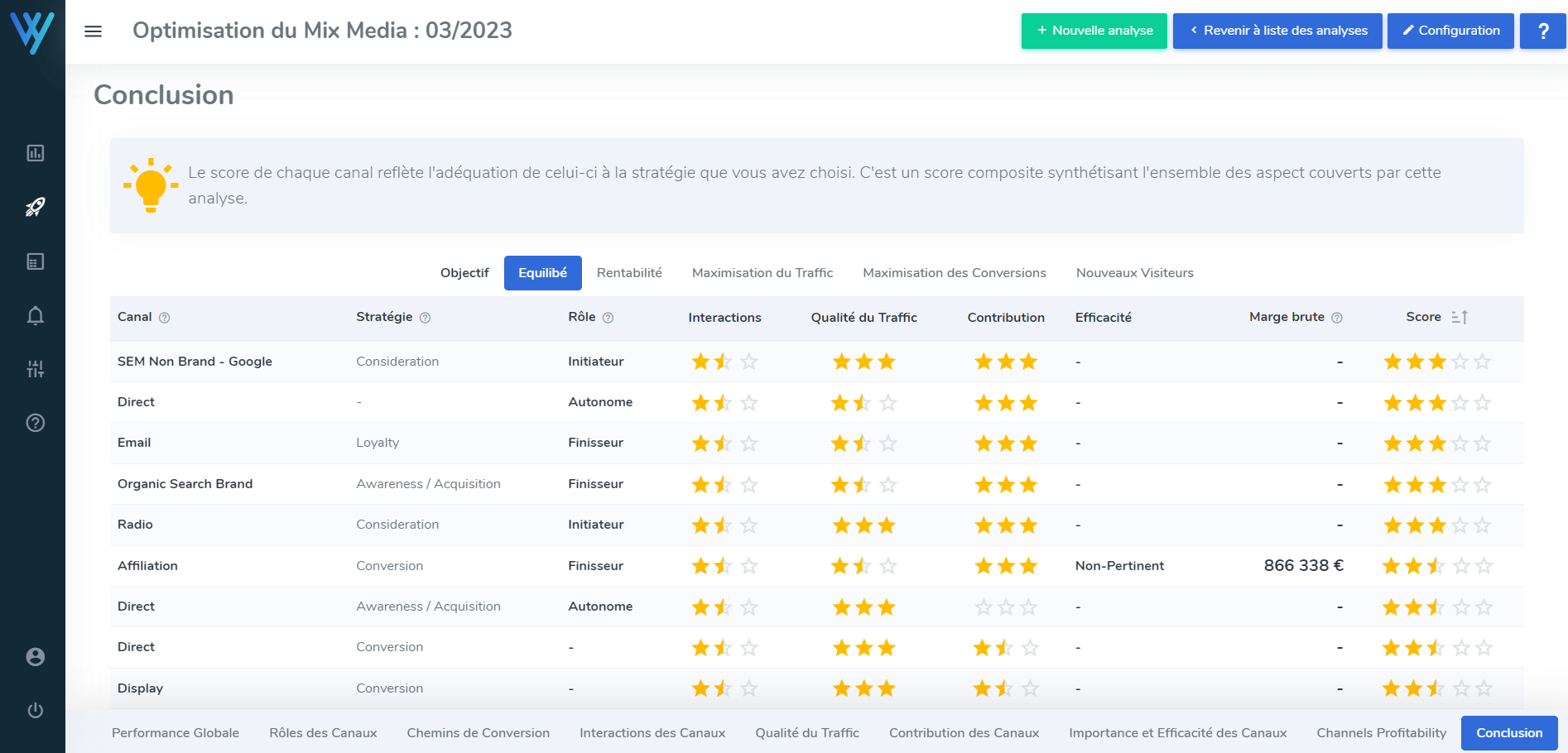The height and width of the screenshot is (753, 1568).
Task: Click the Score column header text
Action: (1423, 317)
